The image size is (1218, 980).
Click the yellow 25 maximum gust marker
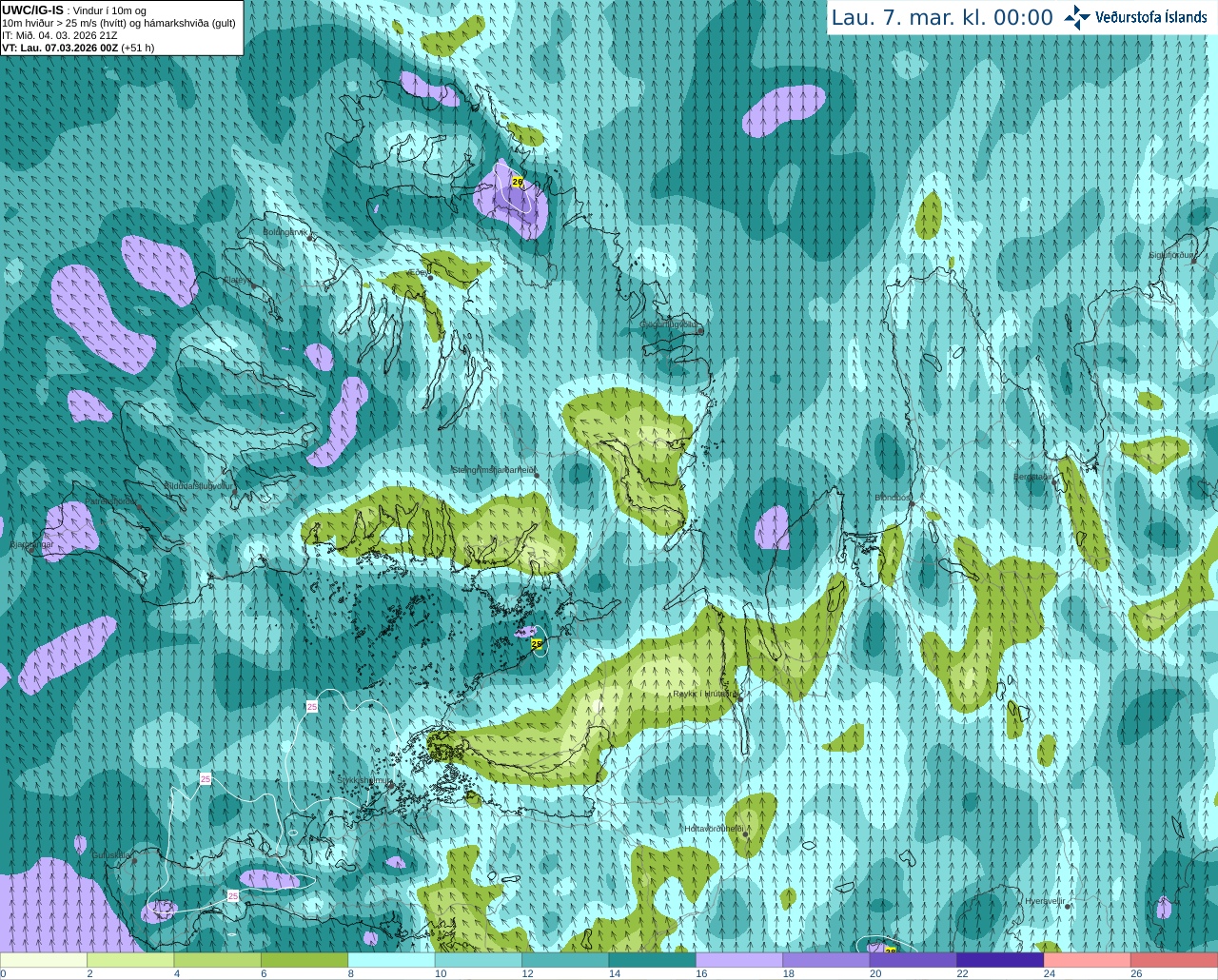tap(537, 644)
